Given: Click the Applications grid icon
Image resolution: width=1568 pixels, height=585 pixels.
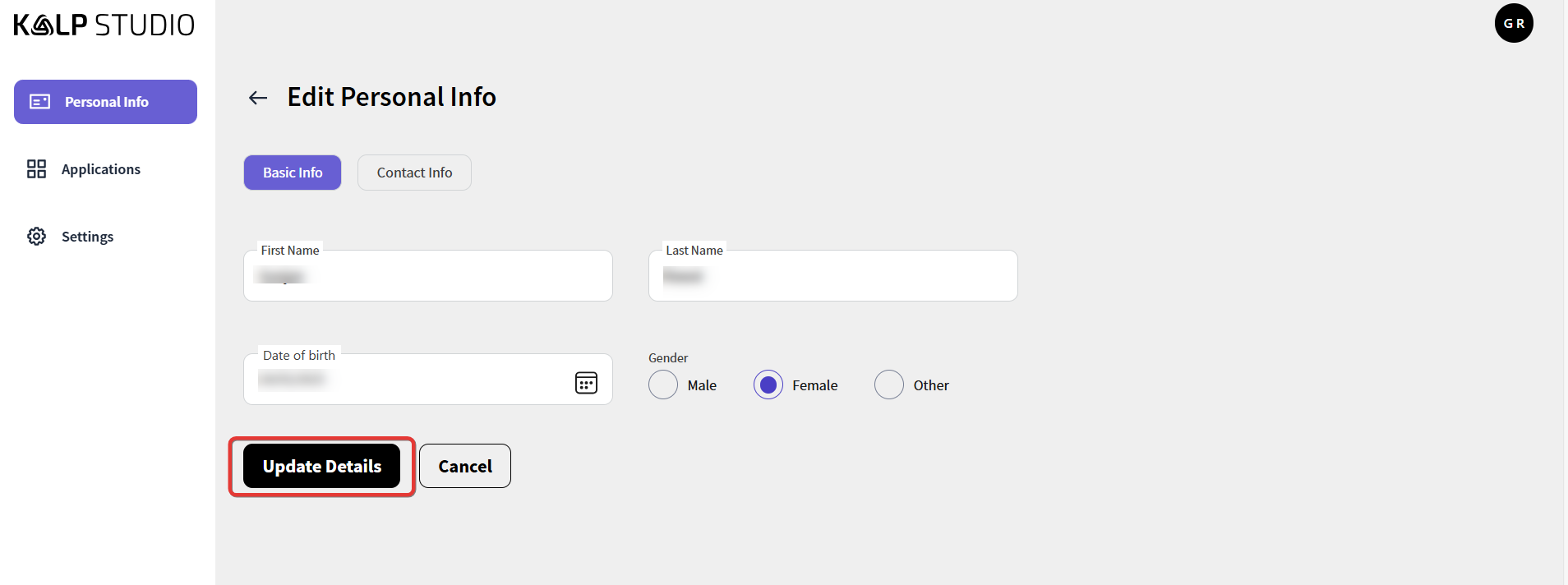Looking at the screenshot, I should pos(36,169).
